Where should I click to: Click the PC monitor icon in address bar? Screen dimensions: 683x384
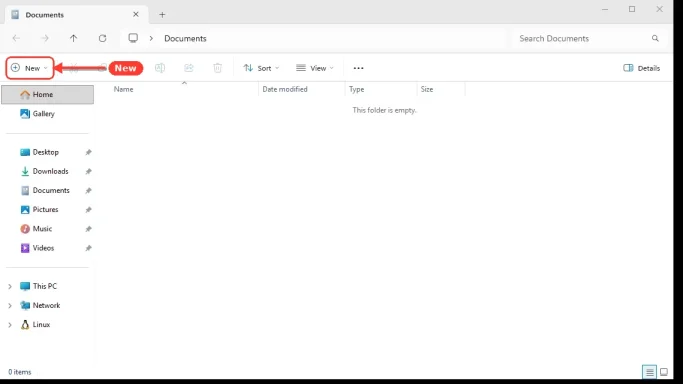[x=133, y=38]
